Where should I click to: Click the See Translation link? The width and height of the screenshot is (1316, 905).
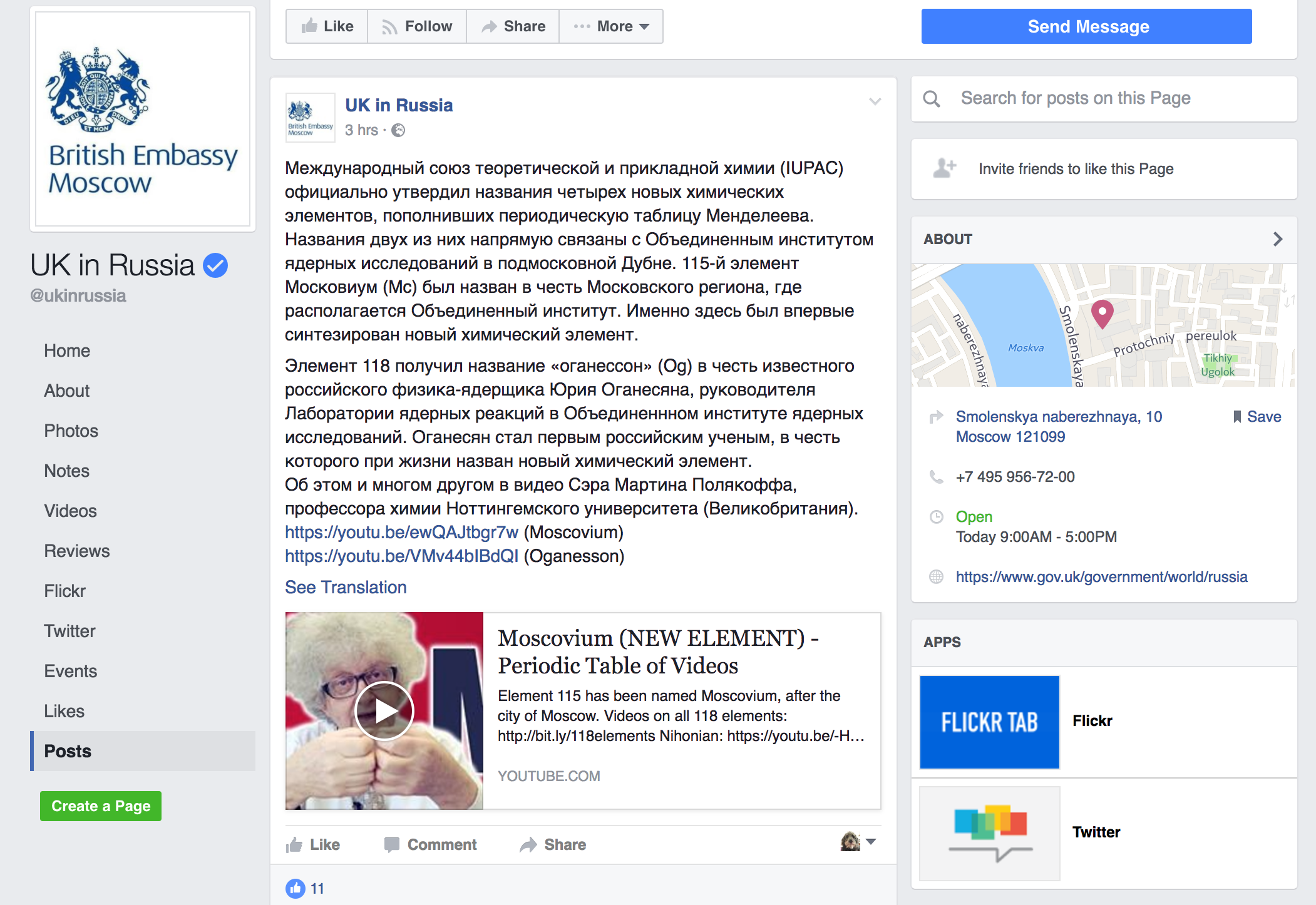click(346, 587)
